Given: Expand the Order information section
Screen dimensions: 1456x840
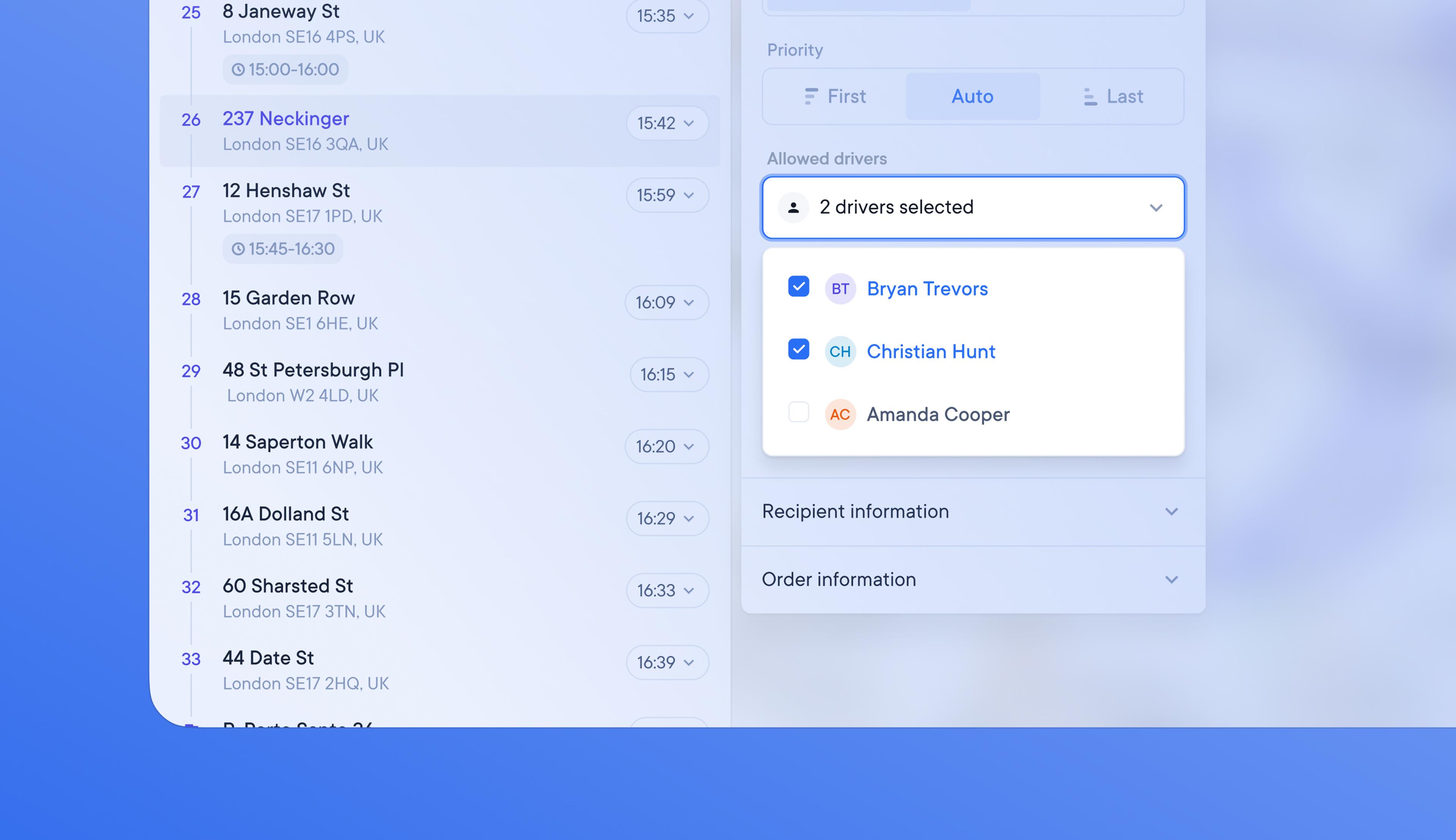Looking at the screenshot, I should [x=1171, y=579].
